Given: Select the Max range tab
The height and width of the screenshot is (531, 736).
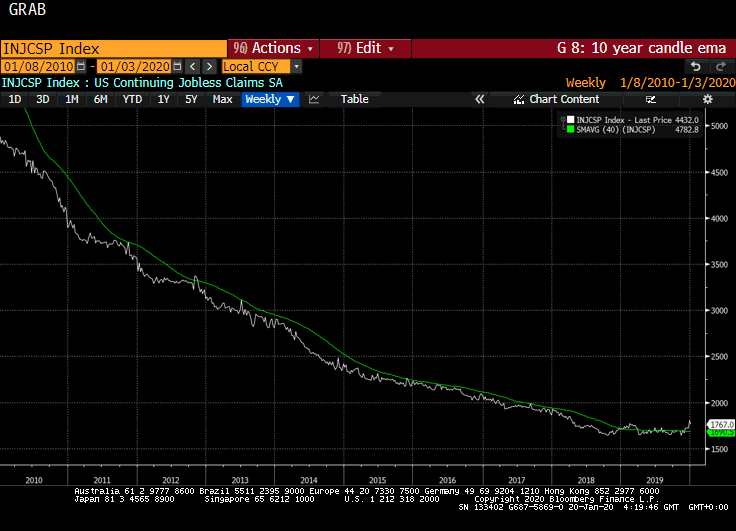Looking at the screenshot, I should (222, 99).
